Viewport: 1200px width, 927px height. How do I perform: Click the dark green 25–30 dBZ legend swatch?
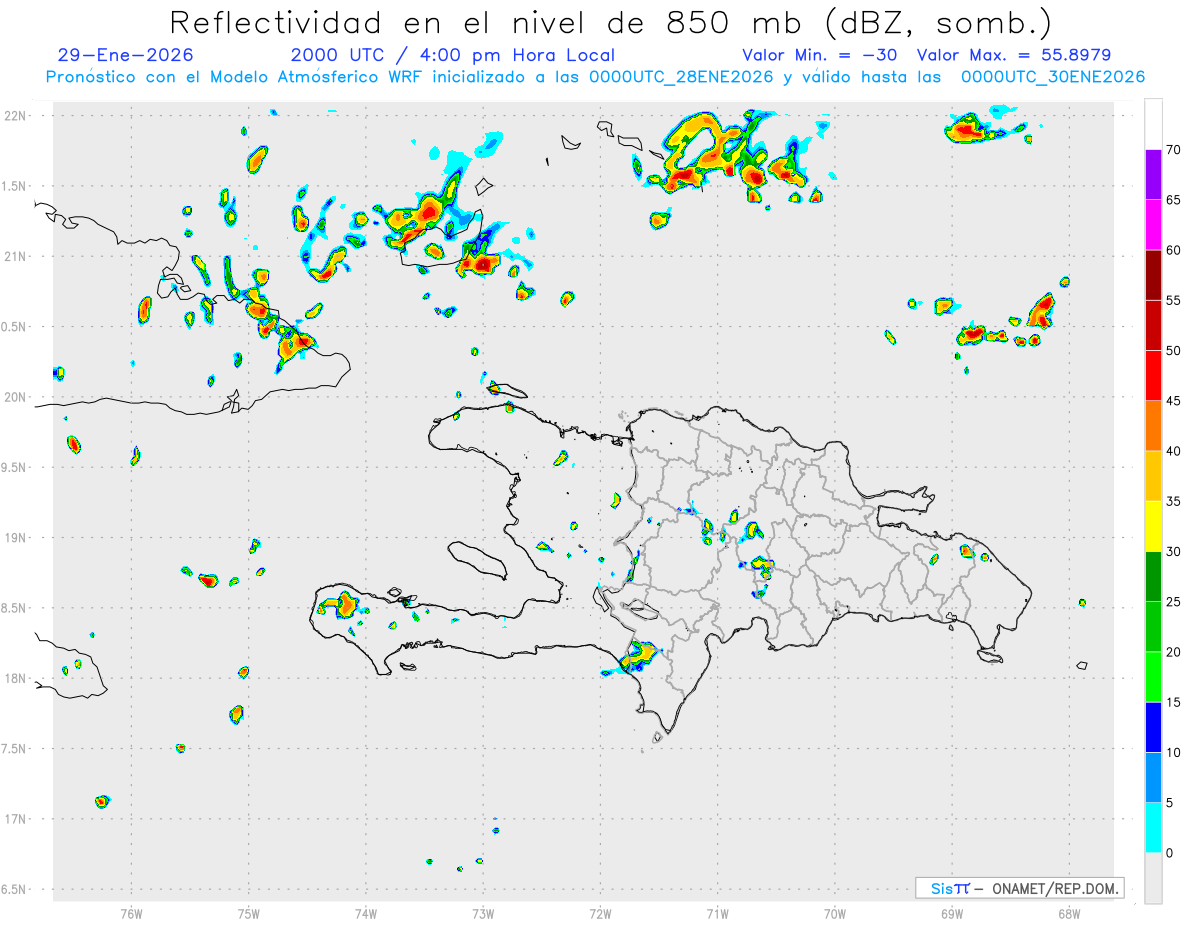1153,577
